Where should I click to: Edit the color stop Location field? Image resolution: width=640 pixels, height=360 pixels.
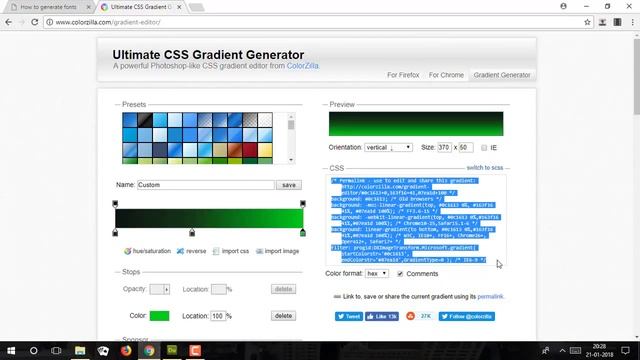[218, 316]
